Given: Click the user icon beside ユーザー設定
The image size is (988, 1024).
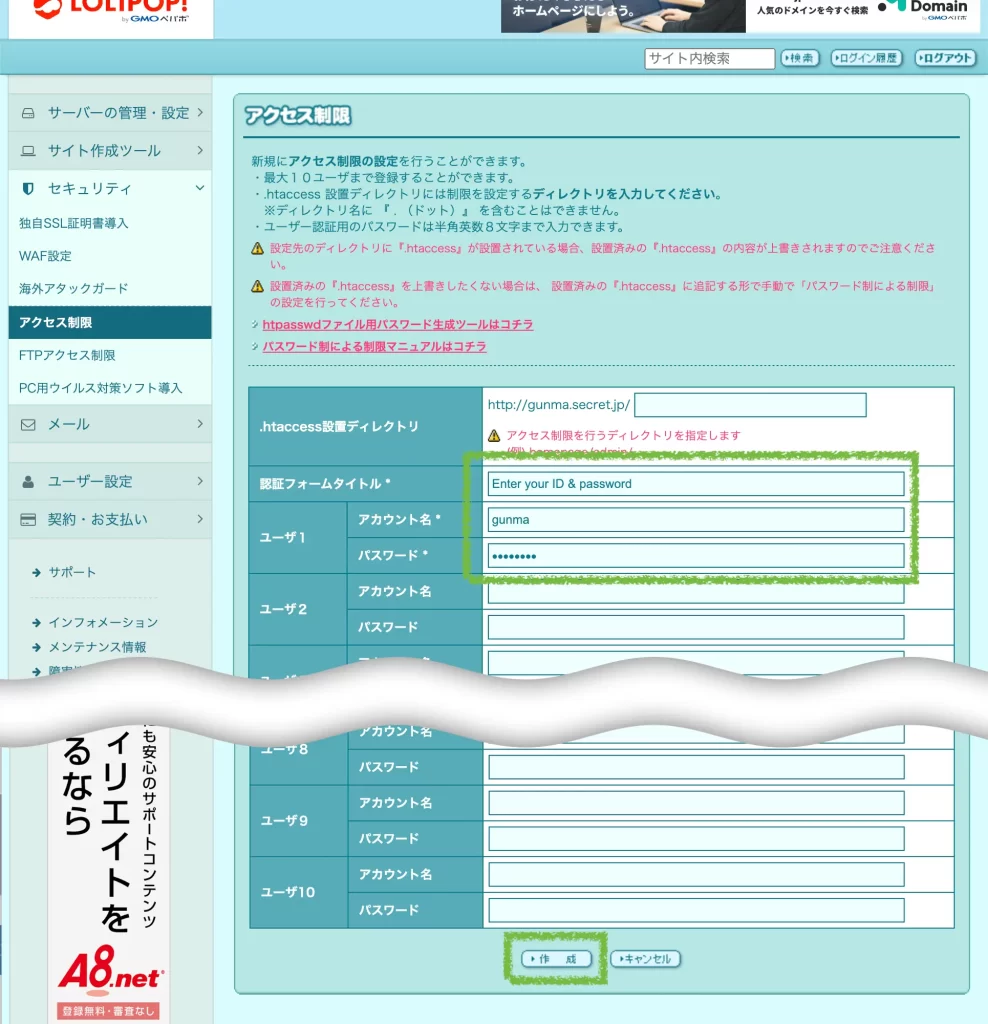Looking at the screenshot, I should [x=28, y=481].
